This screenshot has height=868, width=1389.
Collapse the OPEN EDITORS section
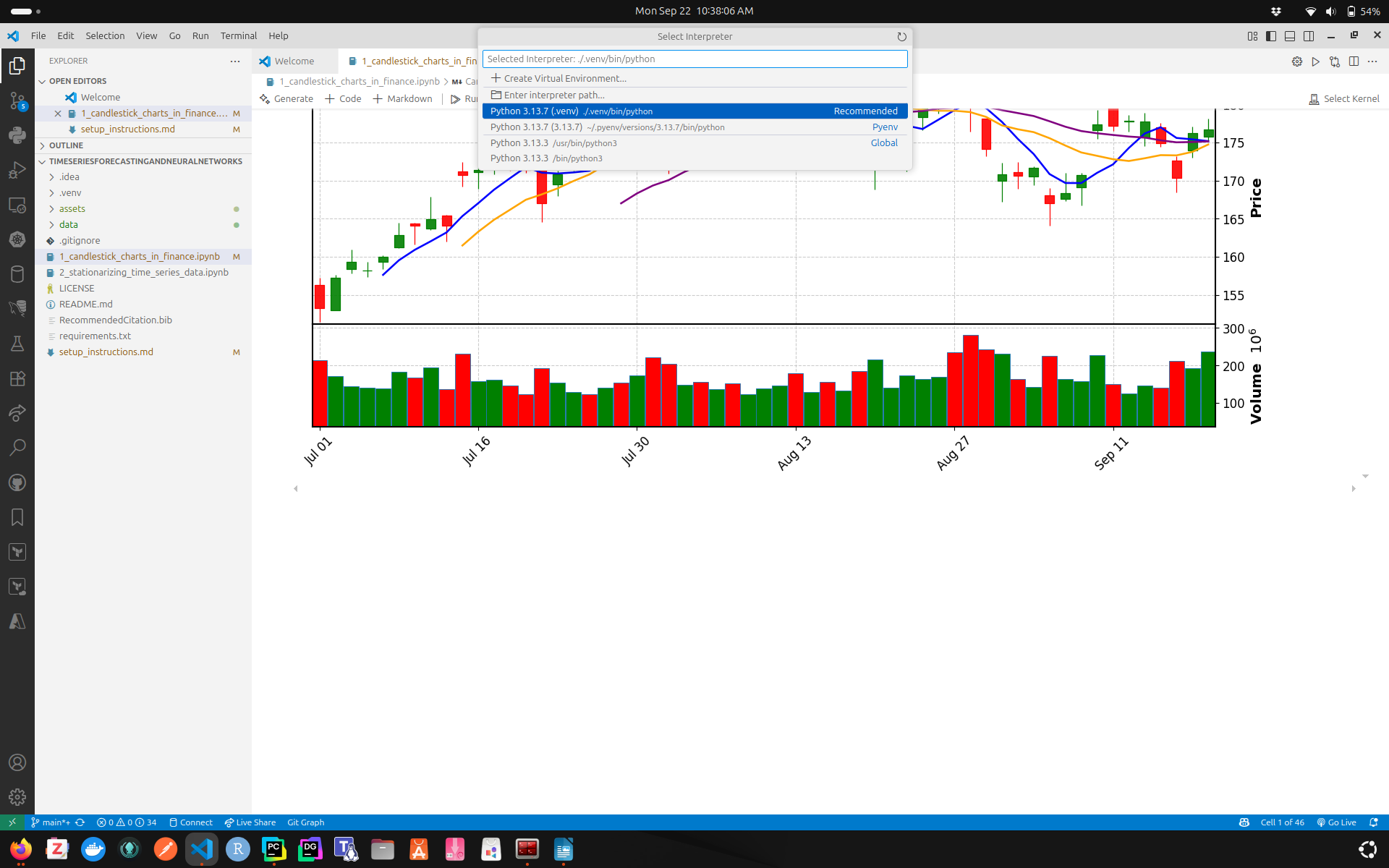coord(77,81)
